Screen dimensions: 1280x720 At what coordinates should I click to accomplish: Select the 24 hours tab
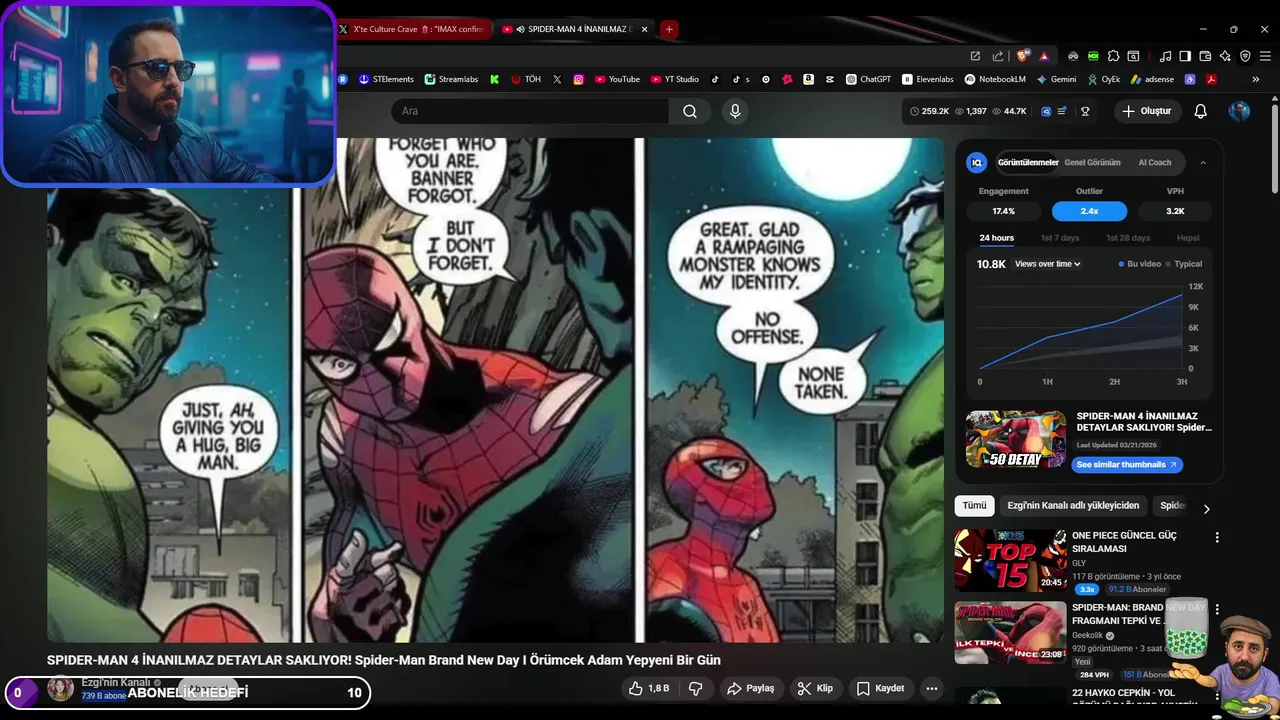[996, 238]
